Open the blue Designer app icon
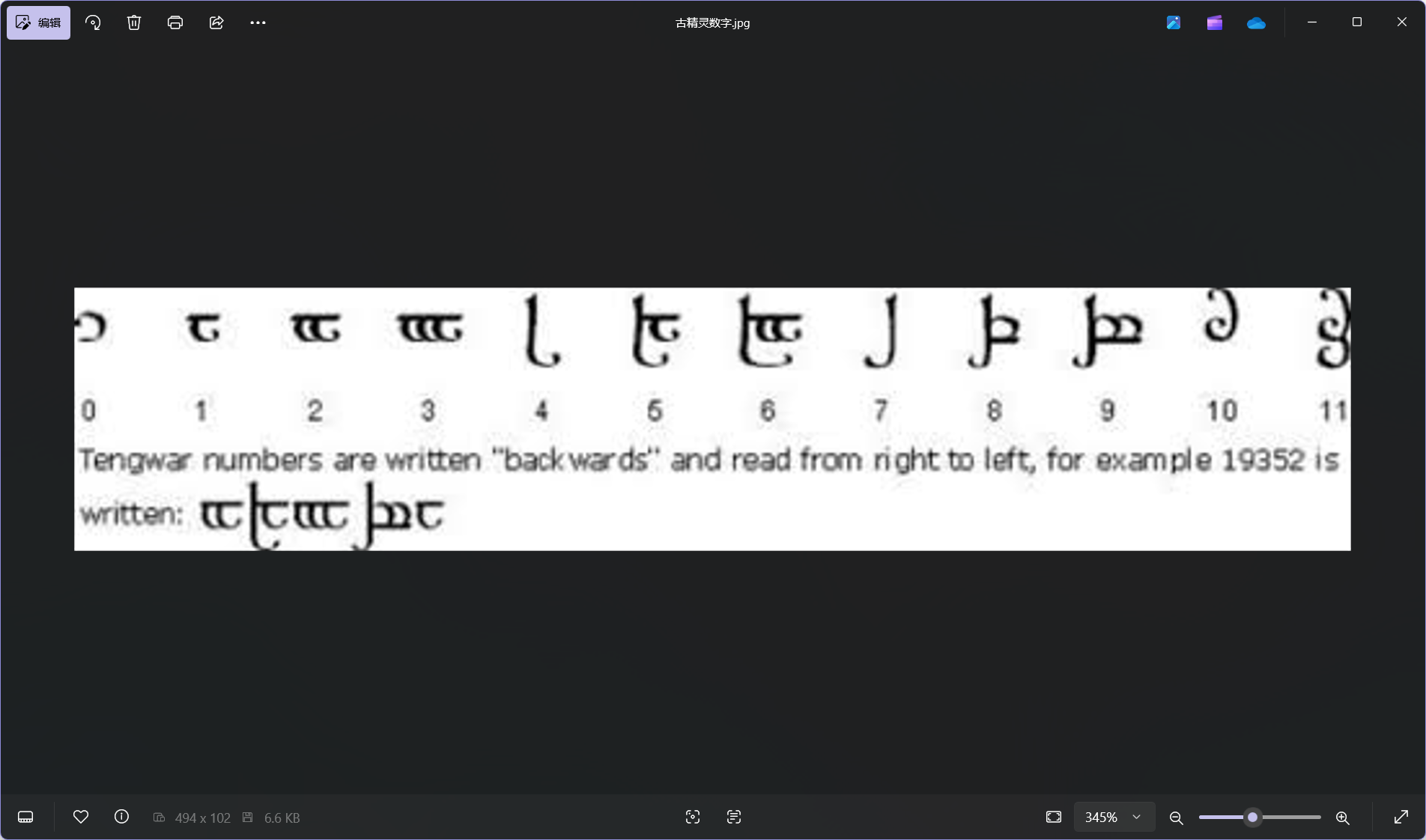 [1174, 22]
